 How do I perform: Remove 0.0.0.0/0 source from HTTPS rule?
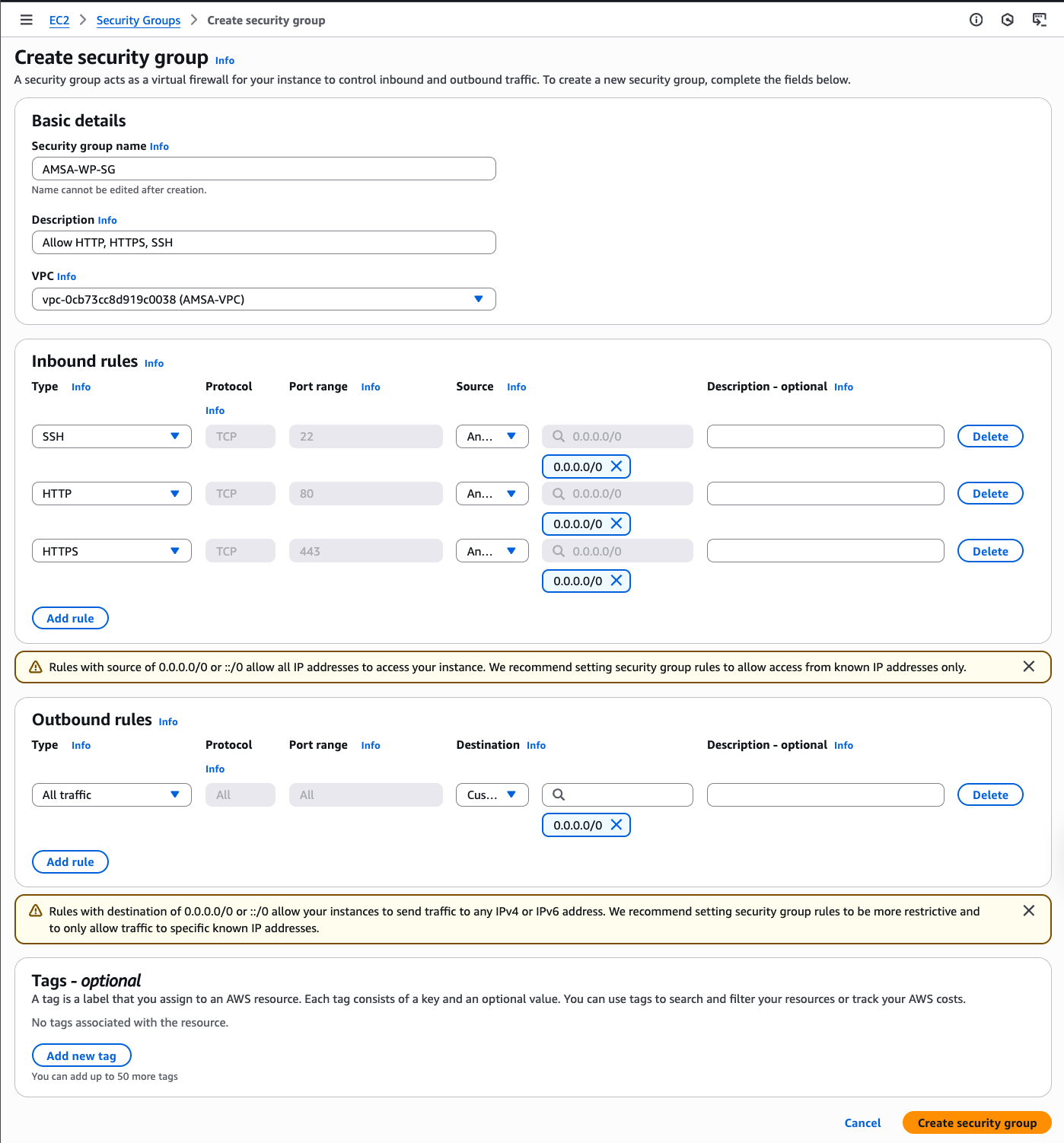[x=616, y=581]
